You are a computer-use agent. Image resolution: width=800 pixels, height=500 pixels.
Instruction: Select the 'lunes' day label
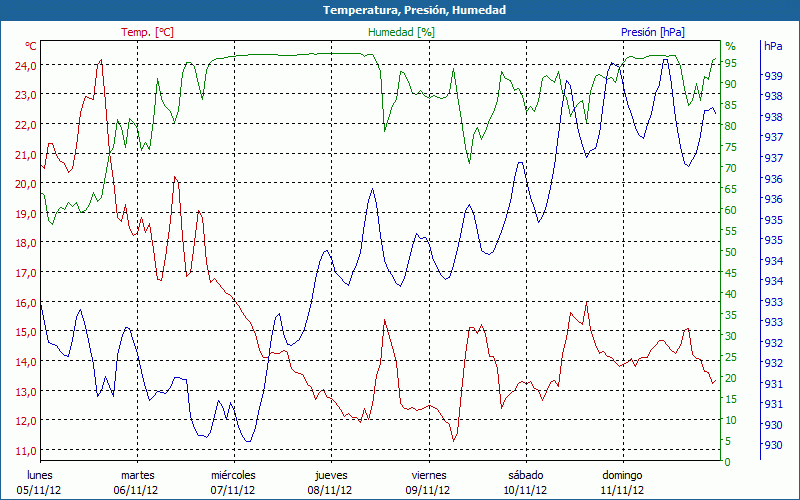tap(39, 475)
